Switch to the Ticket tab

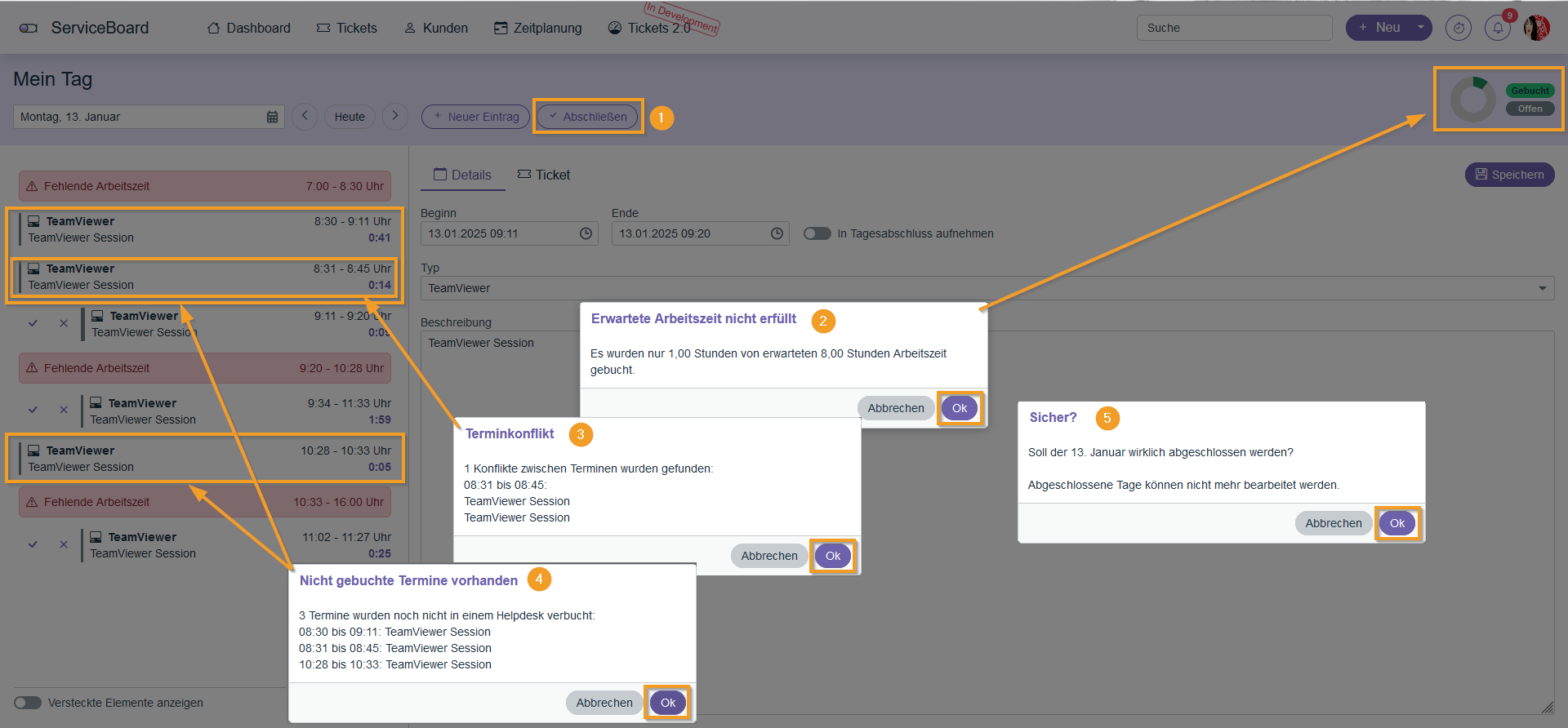click(544, 175)
